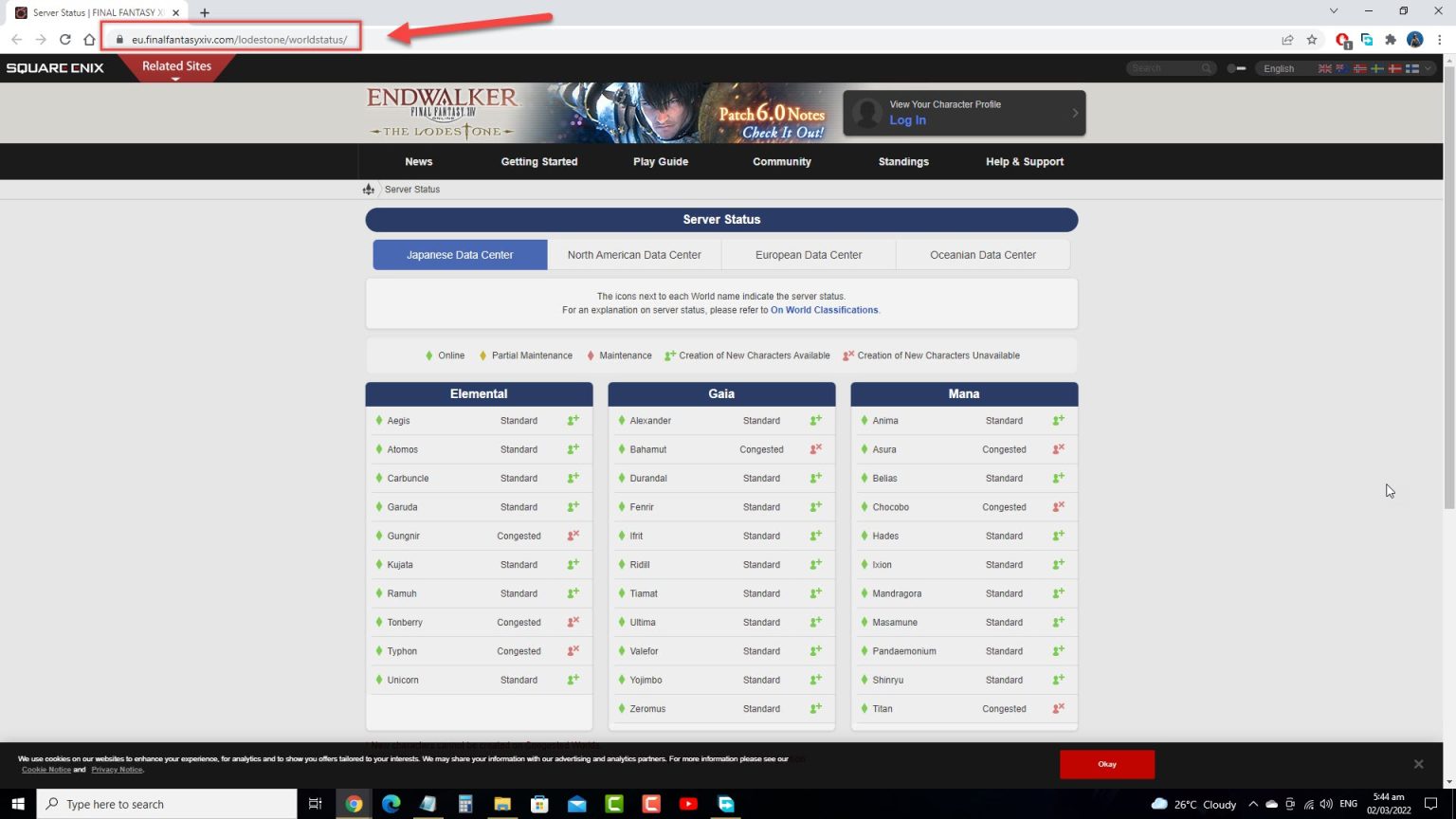Image resolution: width=1456 pixels, height=819 pixels.
Task: Click the character profile avatar placeholder
Action: pyautogui.click(x=865, y=113)
